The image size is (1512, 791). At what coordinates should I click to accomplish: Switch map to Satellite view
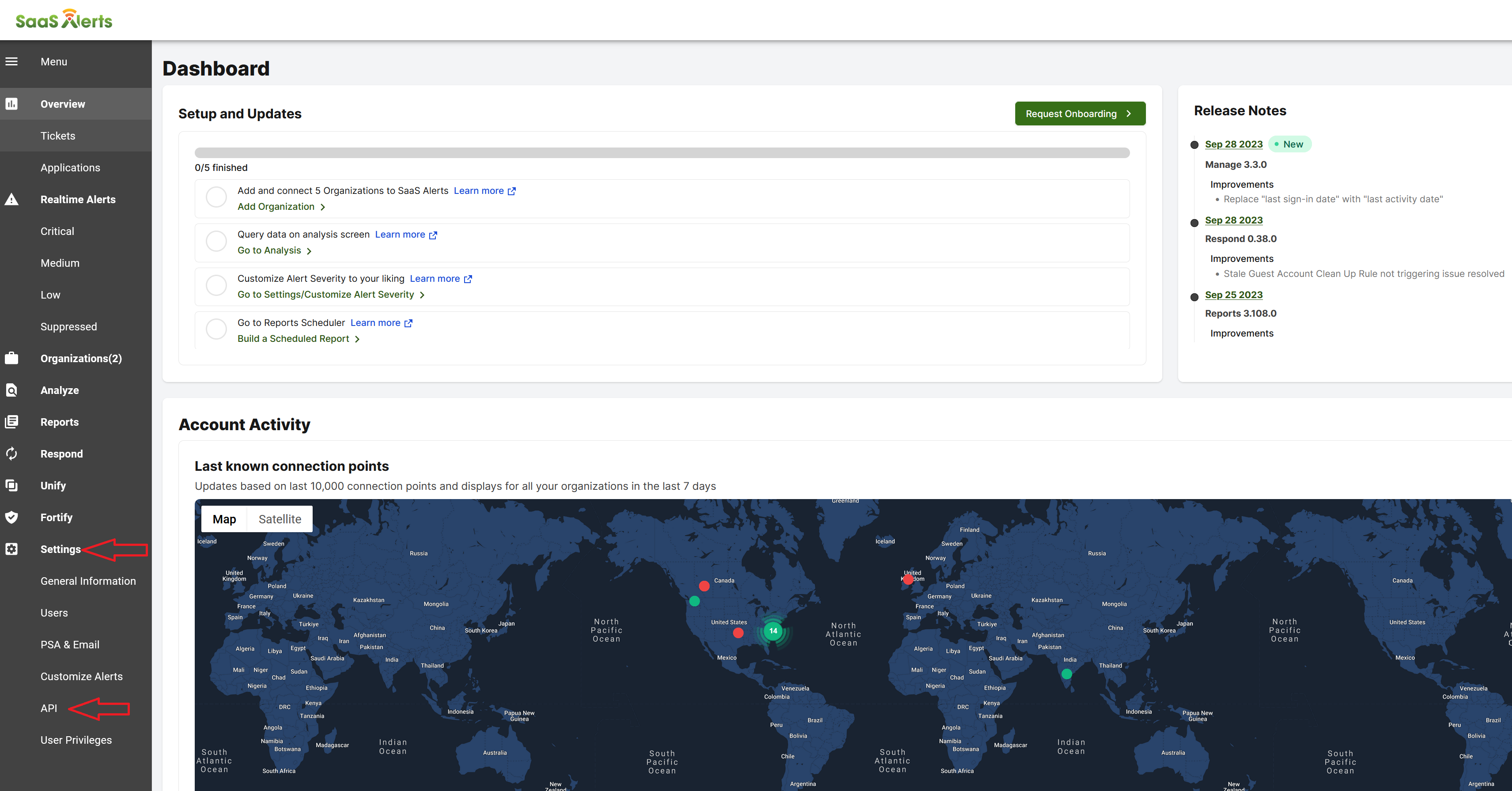[x=280, y=519]
